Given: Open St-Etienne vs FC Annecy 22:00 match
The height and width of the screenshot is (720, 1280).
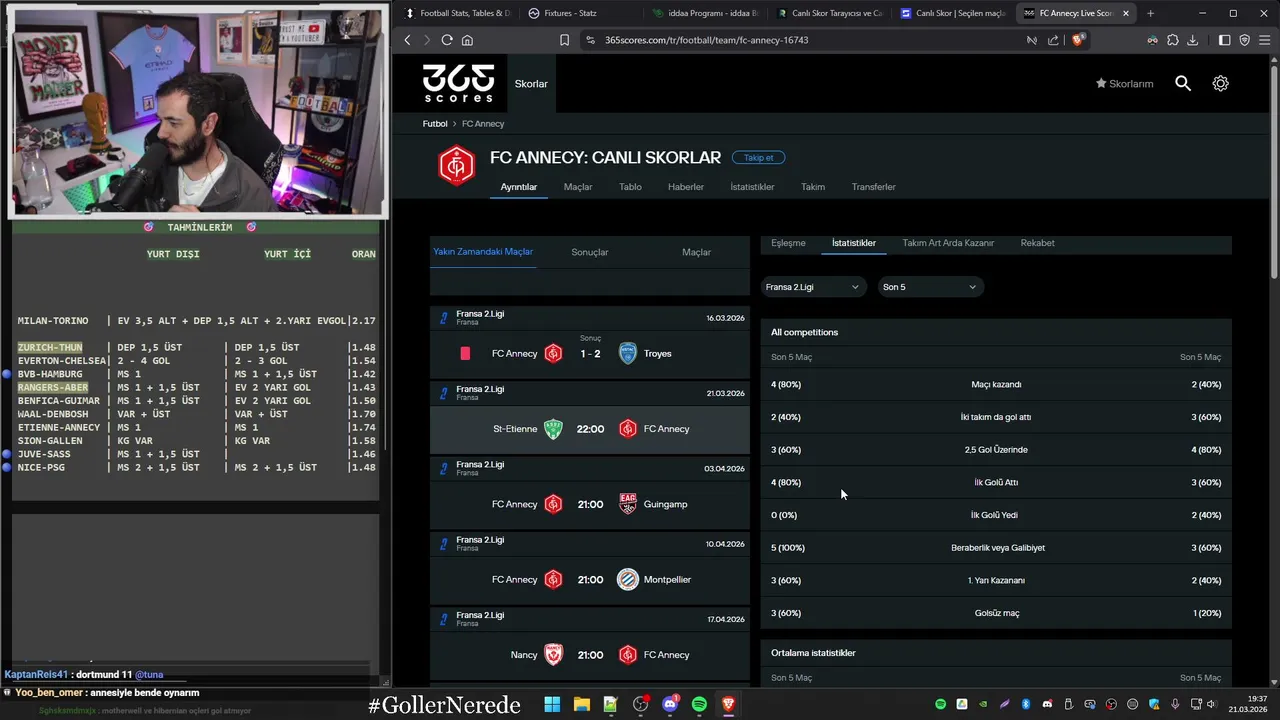Looking at the screenshot, I should 590,429.
